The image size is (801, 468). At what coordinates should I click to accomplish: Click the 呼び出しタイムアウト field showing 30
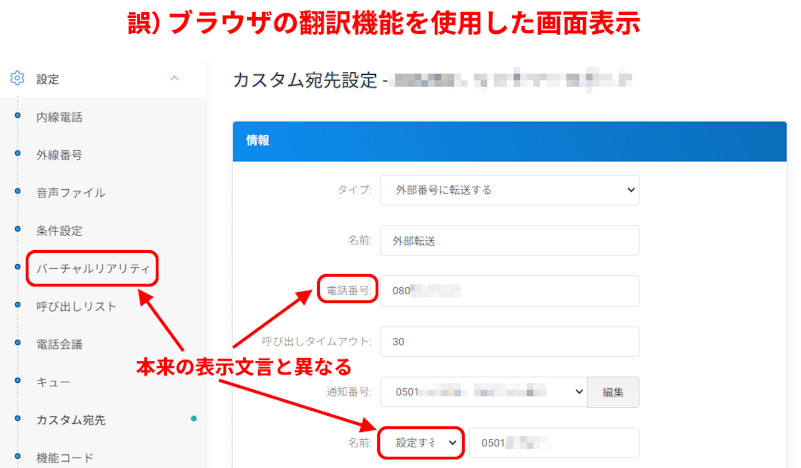pos(510,341)
